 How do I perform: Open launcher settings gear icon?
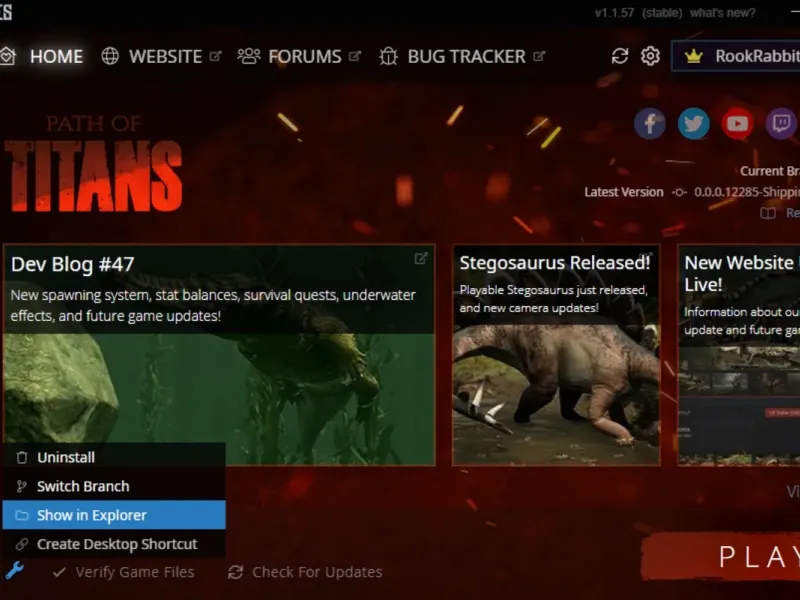tap(651, 56)
